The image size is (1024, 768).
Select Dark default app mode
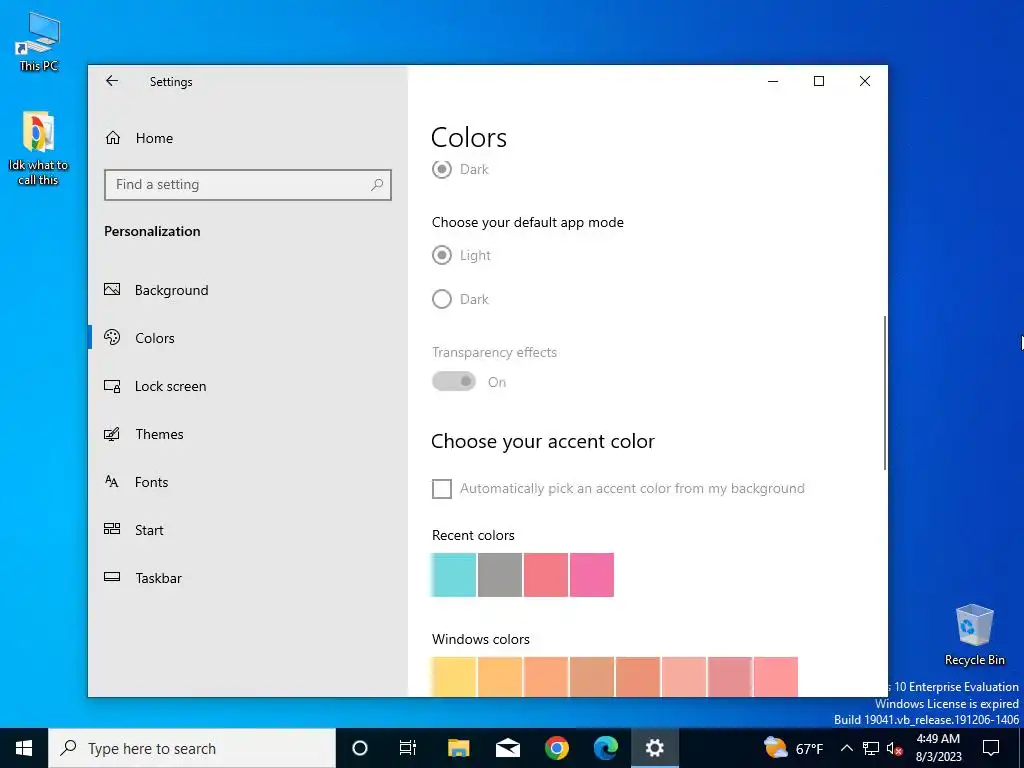coord(441,299)
